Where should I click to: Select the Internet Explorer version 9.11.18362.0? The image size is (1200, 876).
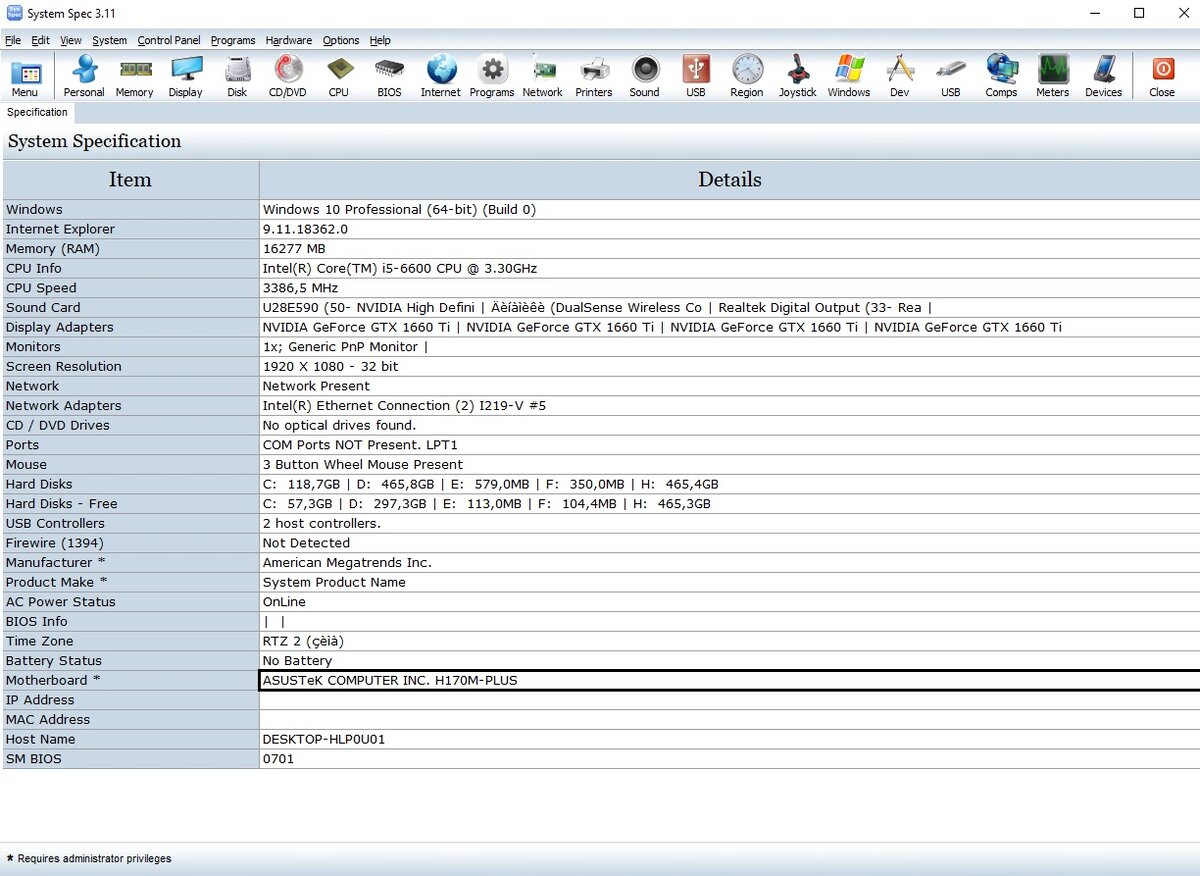(x=730, y=229)
